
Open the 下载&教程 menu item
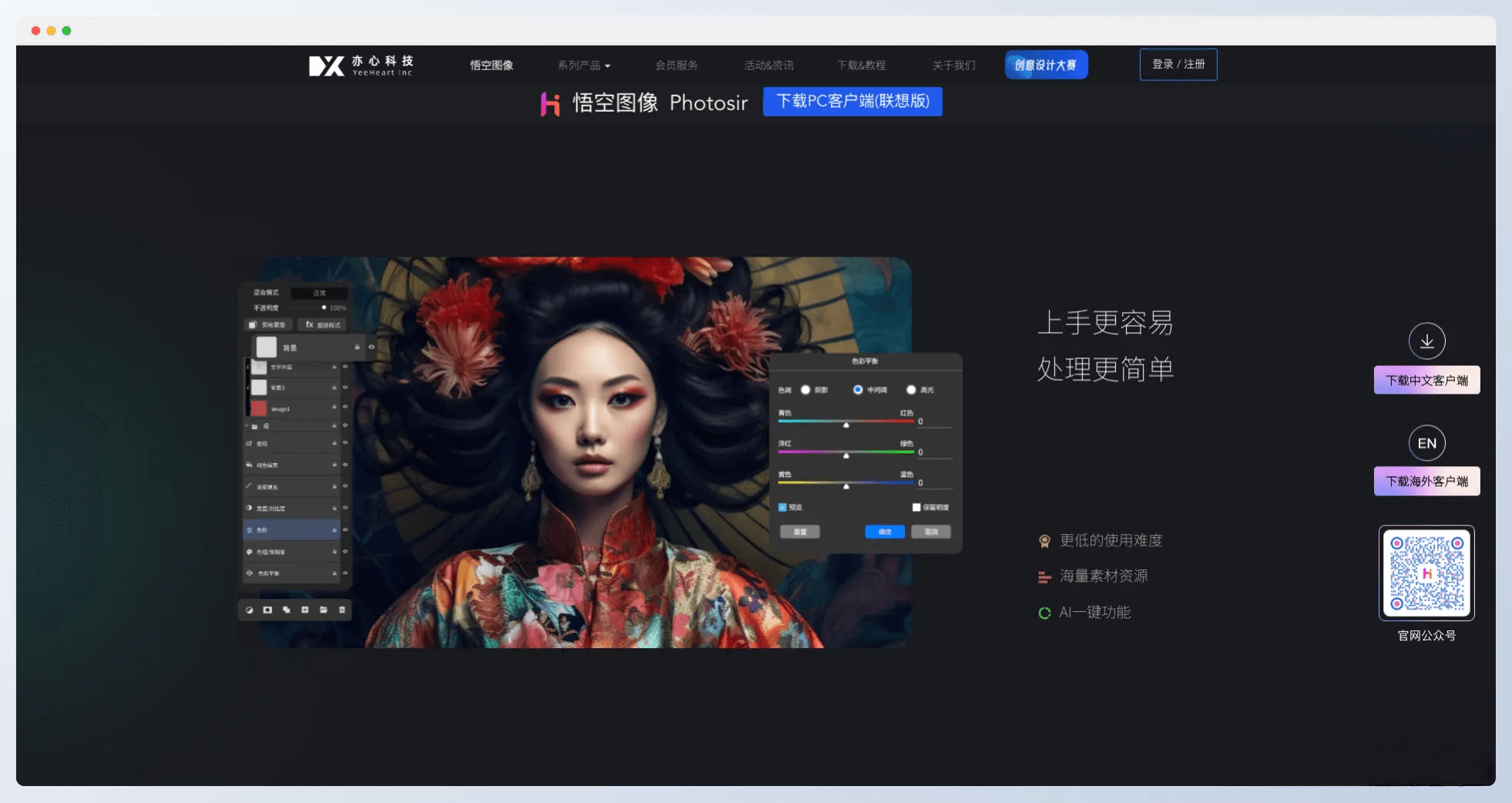click(863, 65)
